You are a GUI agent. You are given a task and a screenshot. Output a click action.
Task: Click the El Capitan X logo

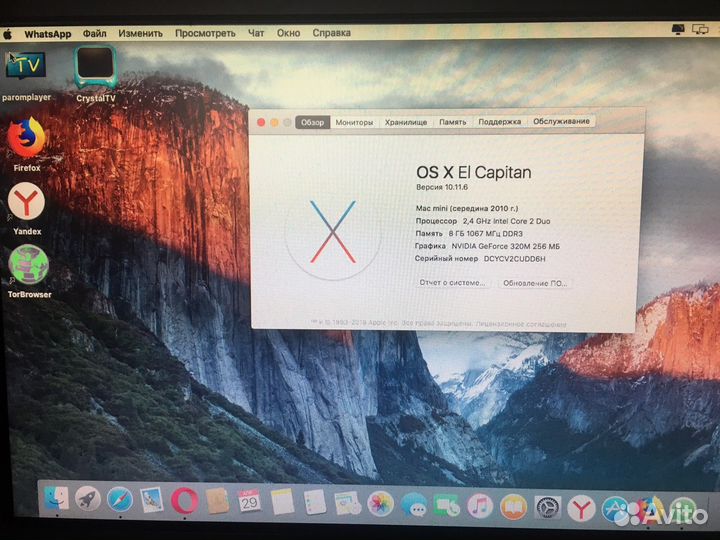(333, 232)
